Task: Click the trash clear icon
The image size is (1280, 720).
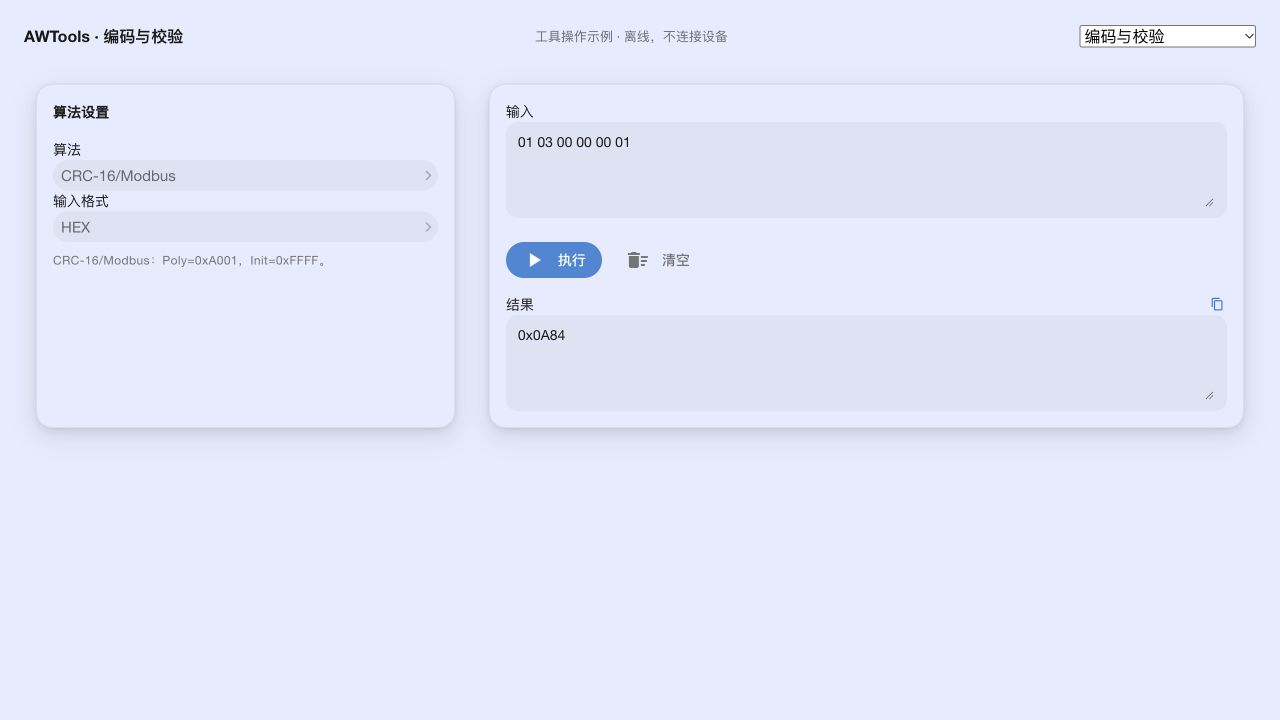Action: (x=637, y=260)
